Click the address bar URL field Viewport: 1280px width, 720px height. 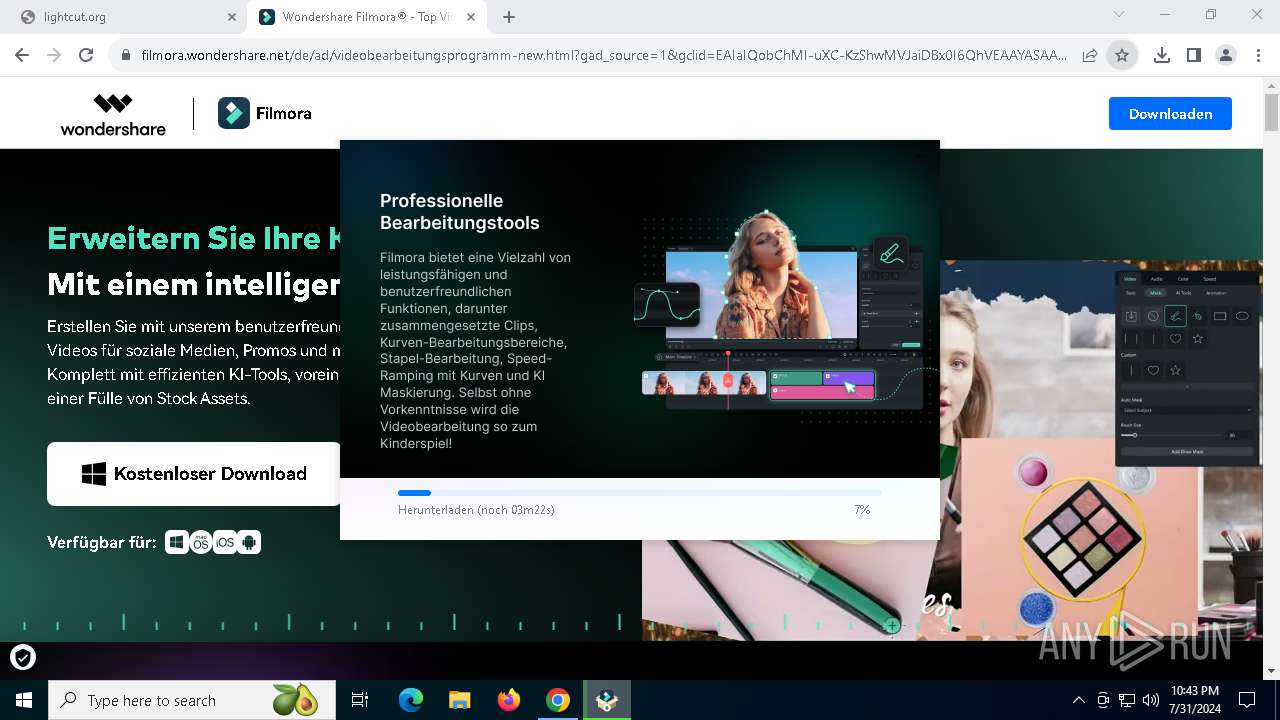[604, 56]
